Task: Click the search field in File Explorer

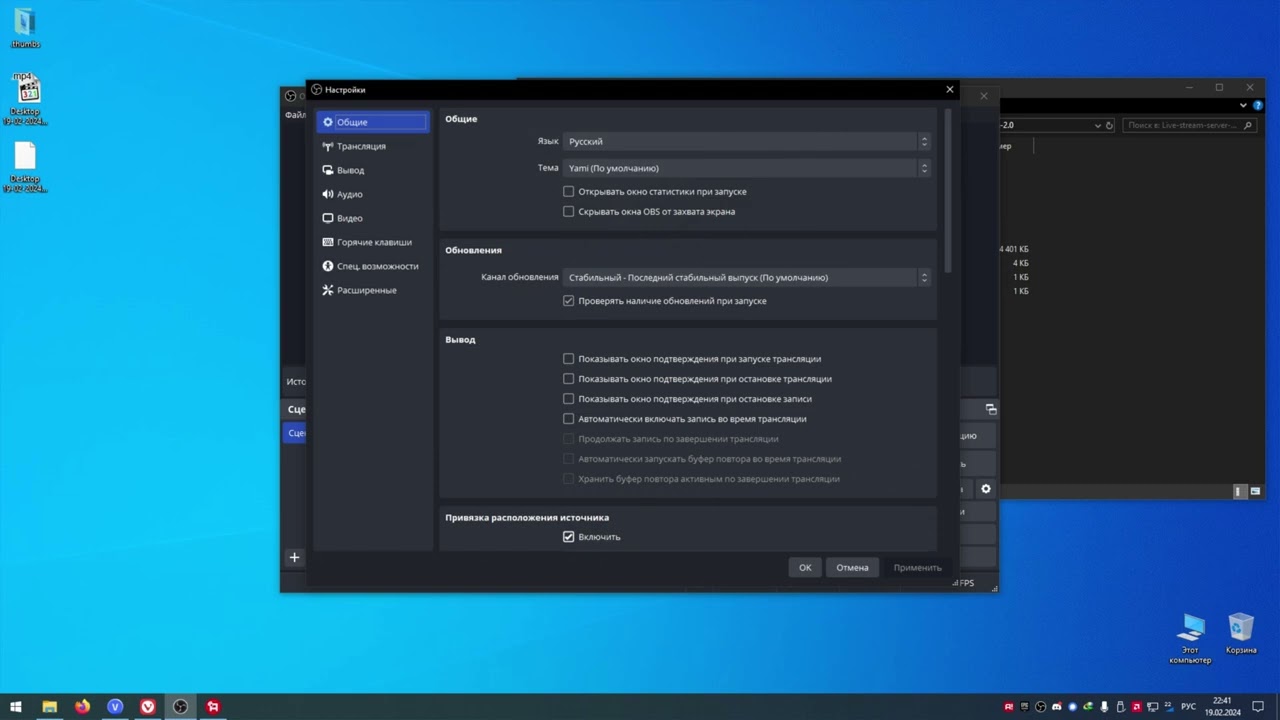Action: (x=1192, y=125)
